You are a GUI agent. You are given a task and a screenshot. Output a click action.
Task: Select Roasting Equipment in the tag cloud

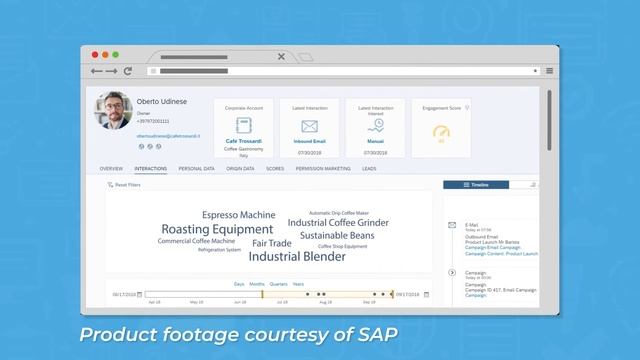pyautogui.click(x=217, y=229)
